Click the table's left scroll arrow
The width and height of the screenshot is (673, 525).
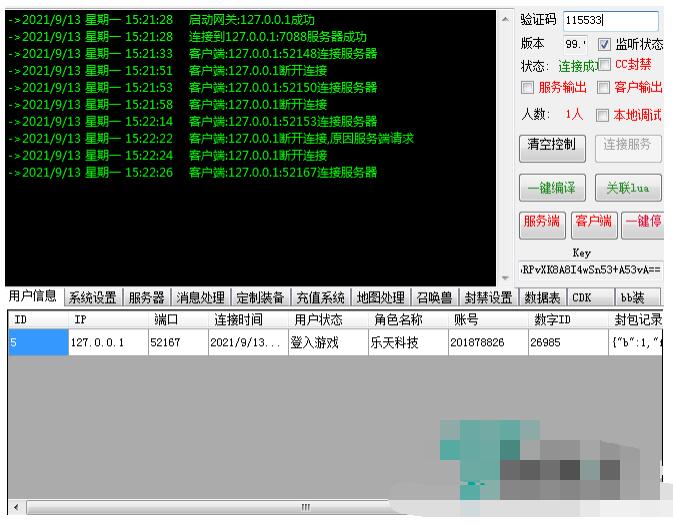(14, 508)
